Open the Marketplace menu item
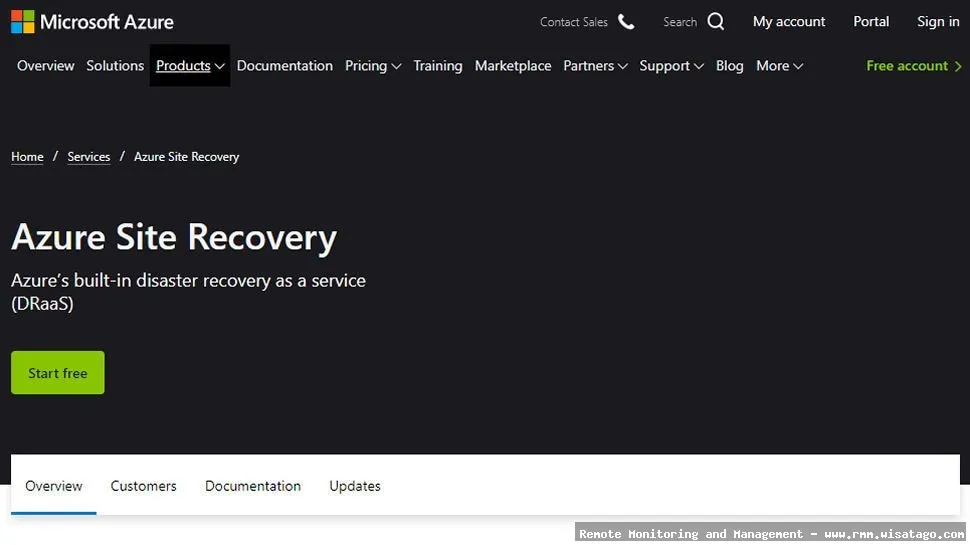 pyautogui.click(x=513, y=66)
